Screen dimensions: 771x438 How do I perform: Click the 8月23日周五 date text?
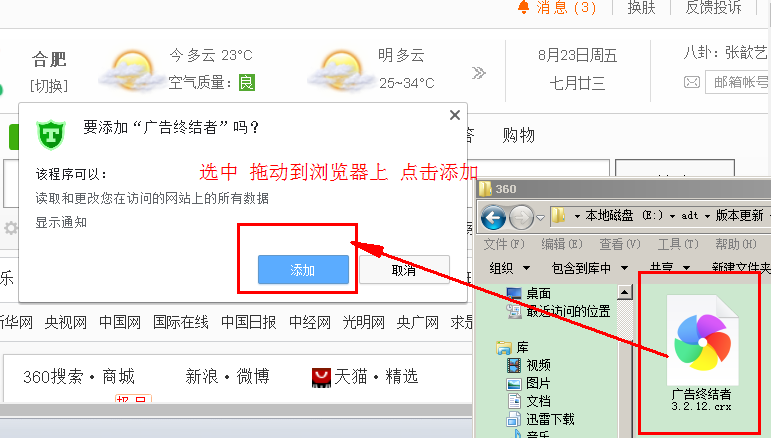click(x=577, y=55)
